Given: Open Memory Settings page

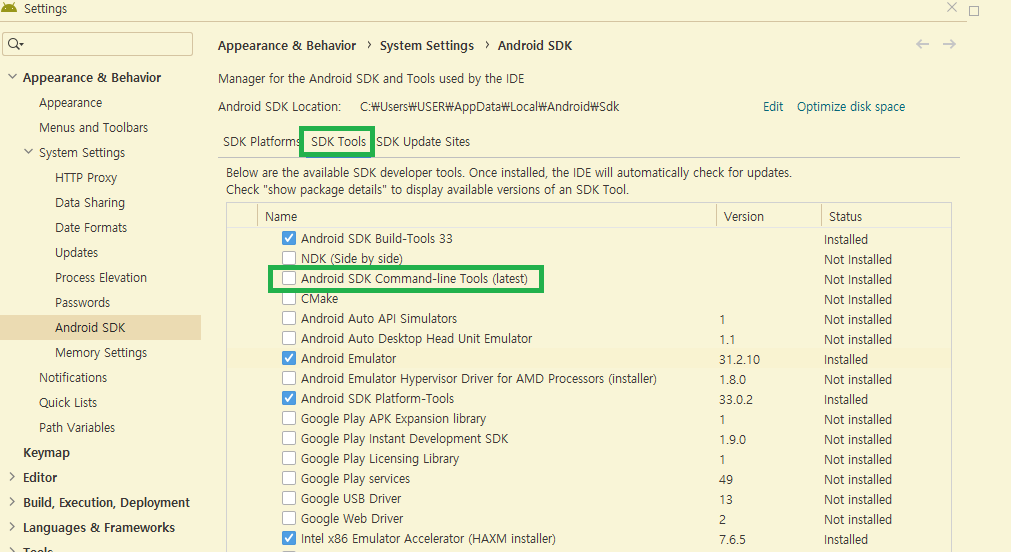Looking at the screenshot, I should 101,353.
